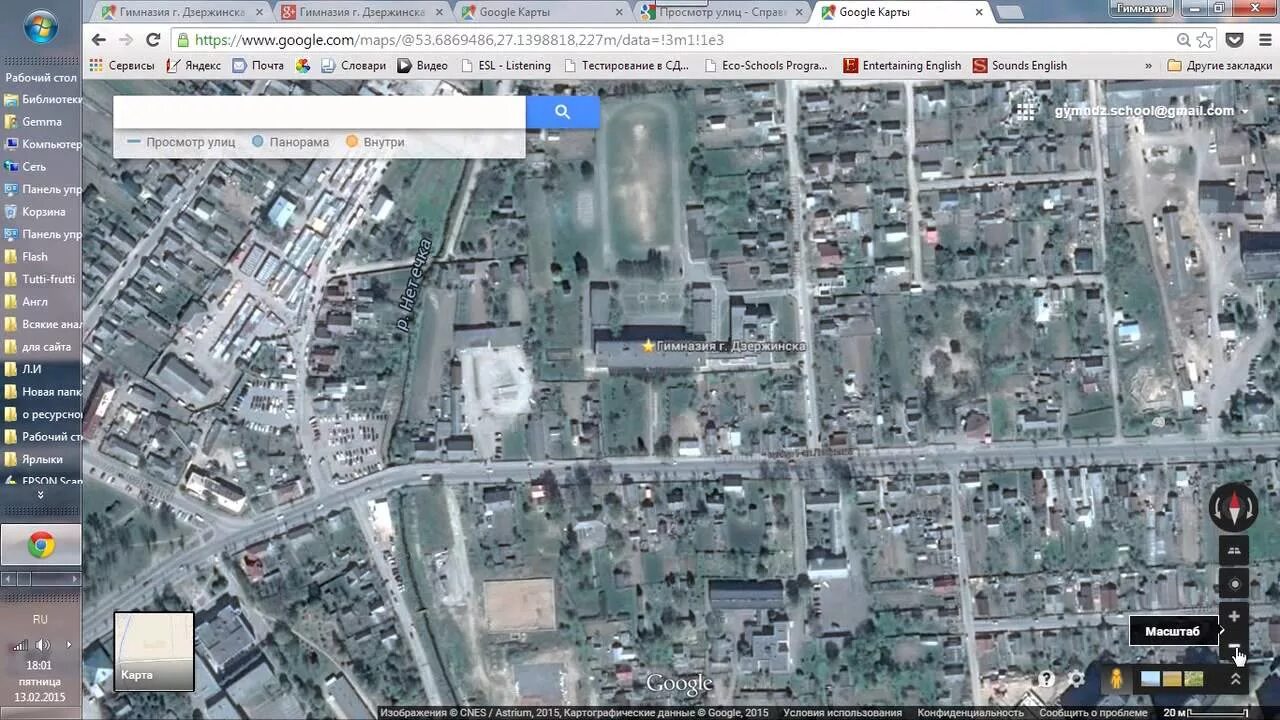Image resolution: width=1280 pixels, height=720 pixels.
Task: Click the Google Maps search input field
Action: click(x=319, y=112)
